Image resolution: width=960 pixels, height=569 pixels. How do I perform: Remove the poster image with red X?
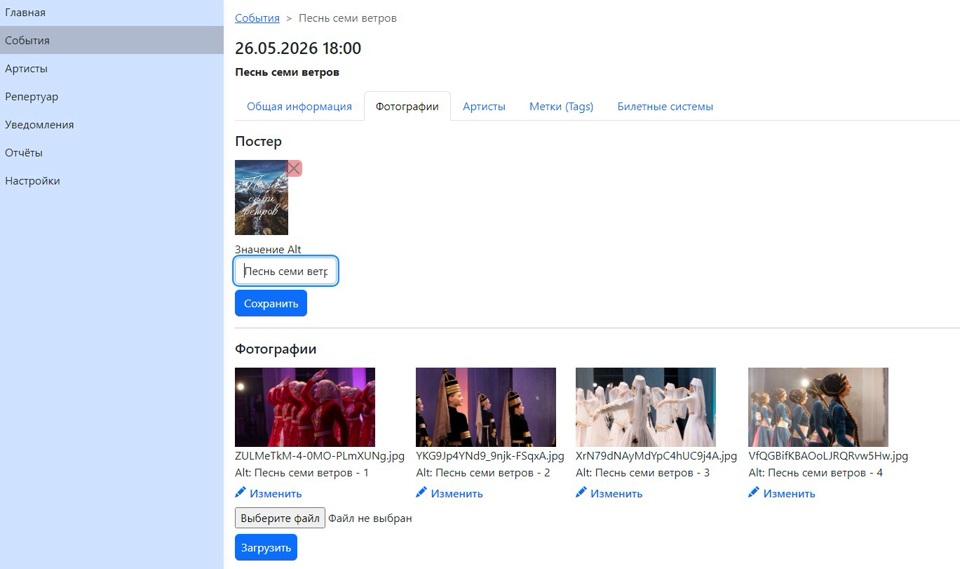click(294, 168)
